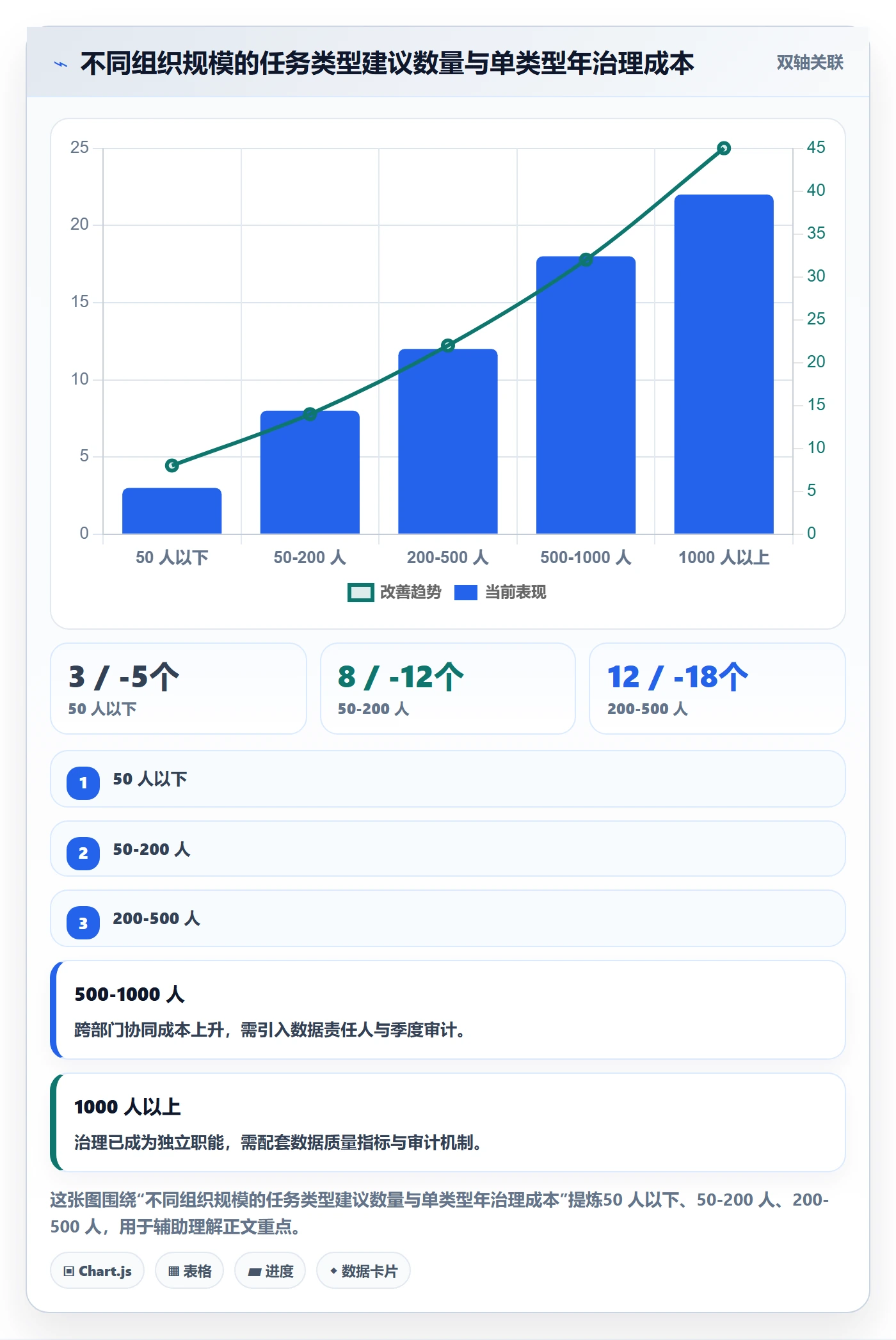Click the Chart.js tag
Viewport: 896px width, 1340px height.
pos(97,1271)
